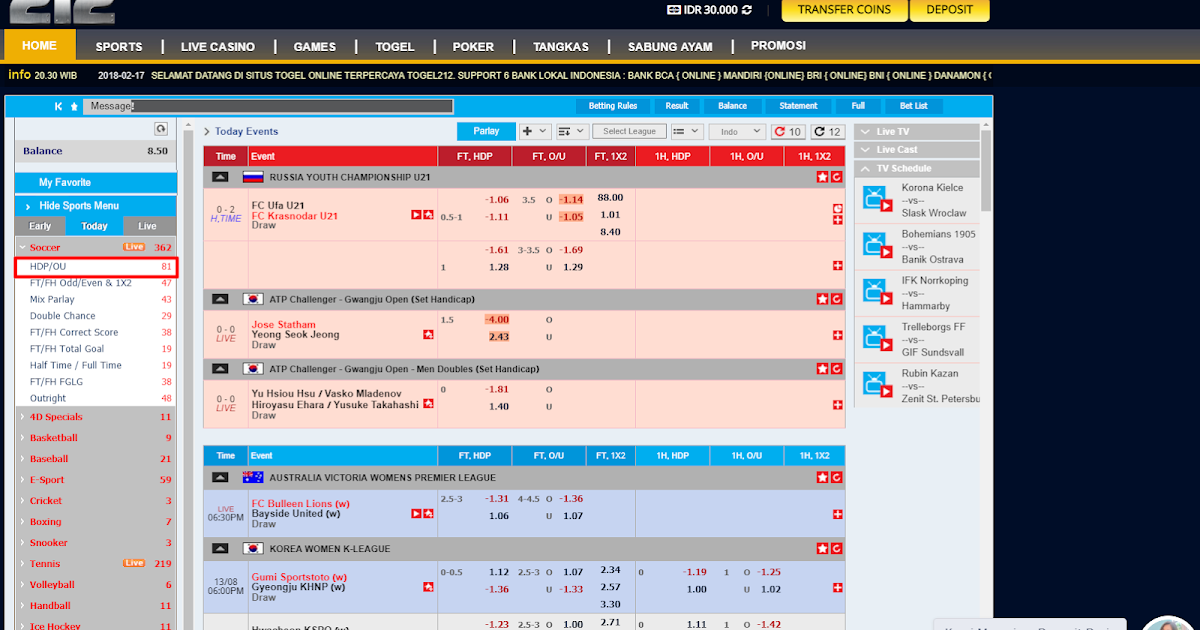This screenshot has height=630, width=1200.
Task: Open live TV for Trelleborgs FF match
Action: [x=877, y=339]
